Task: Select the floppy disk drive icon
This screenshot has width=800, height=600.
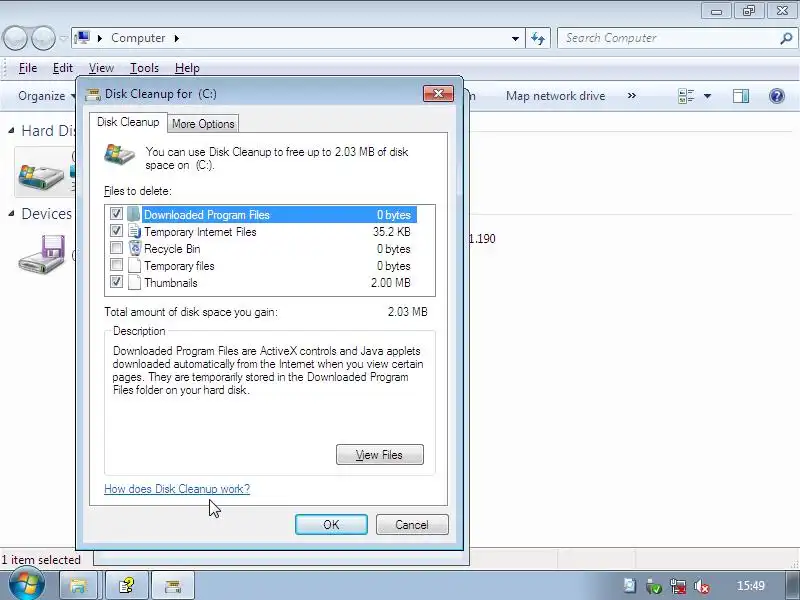Action: point(42,254)
